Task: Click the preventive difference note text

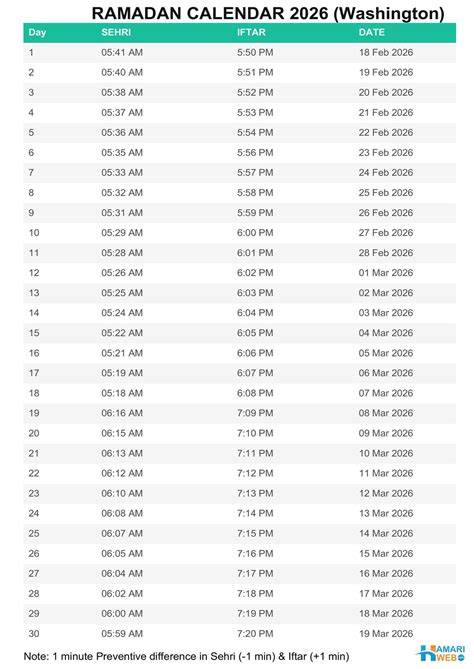Action: (x=186, y=656)
